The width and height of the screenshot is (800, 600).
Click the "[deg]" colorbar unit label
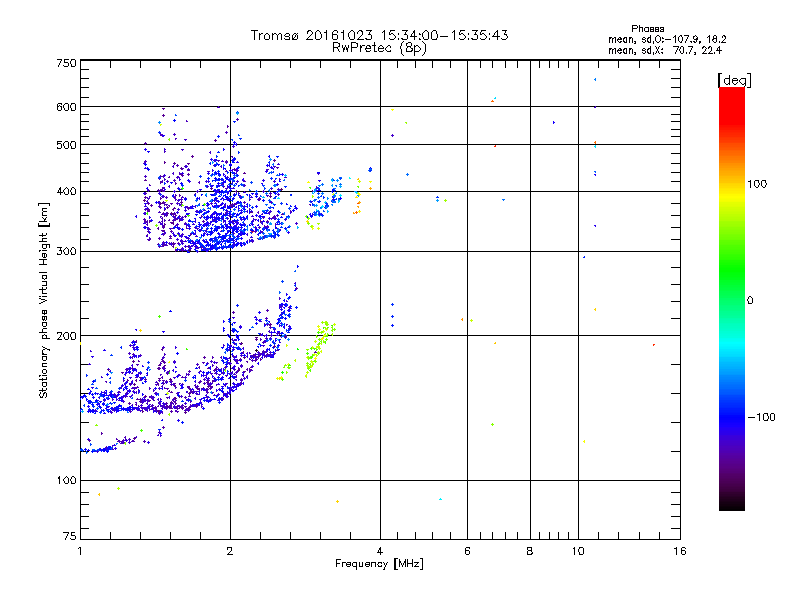(x=734, y=80)
